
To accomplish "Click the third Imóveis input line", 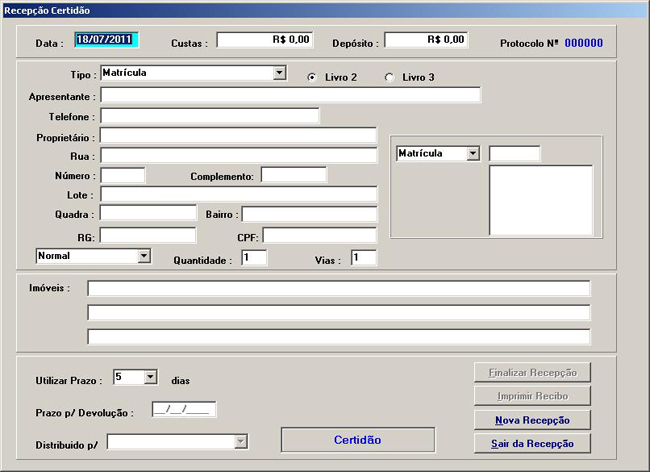I will pos(339,337).
